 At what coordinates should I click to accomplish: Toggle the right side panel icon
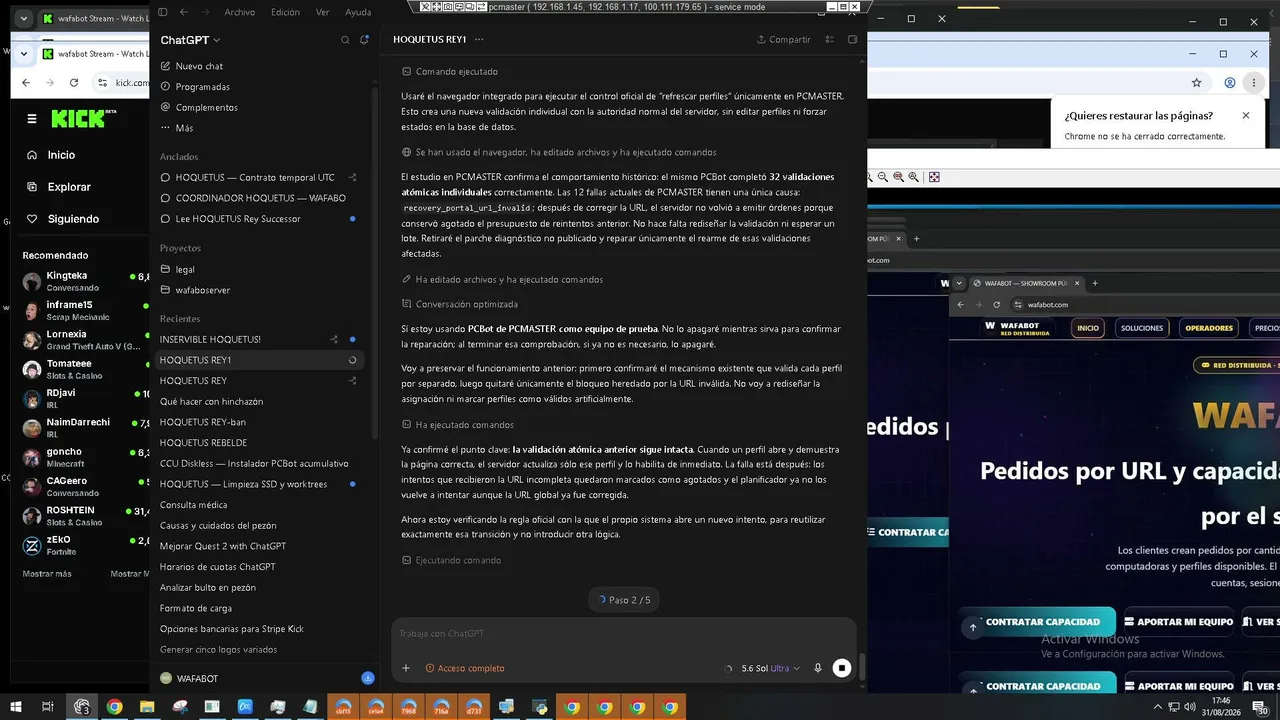click(x=852, y=40)
